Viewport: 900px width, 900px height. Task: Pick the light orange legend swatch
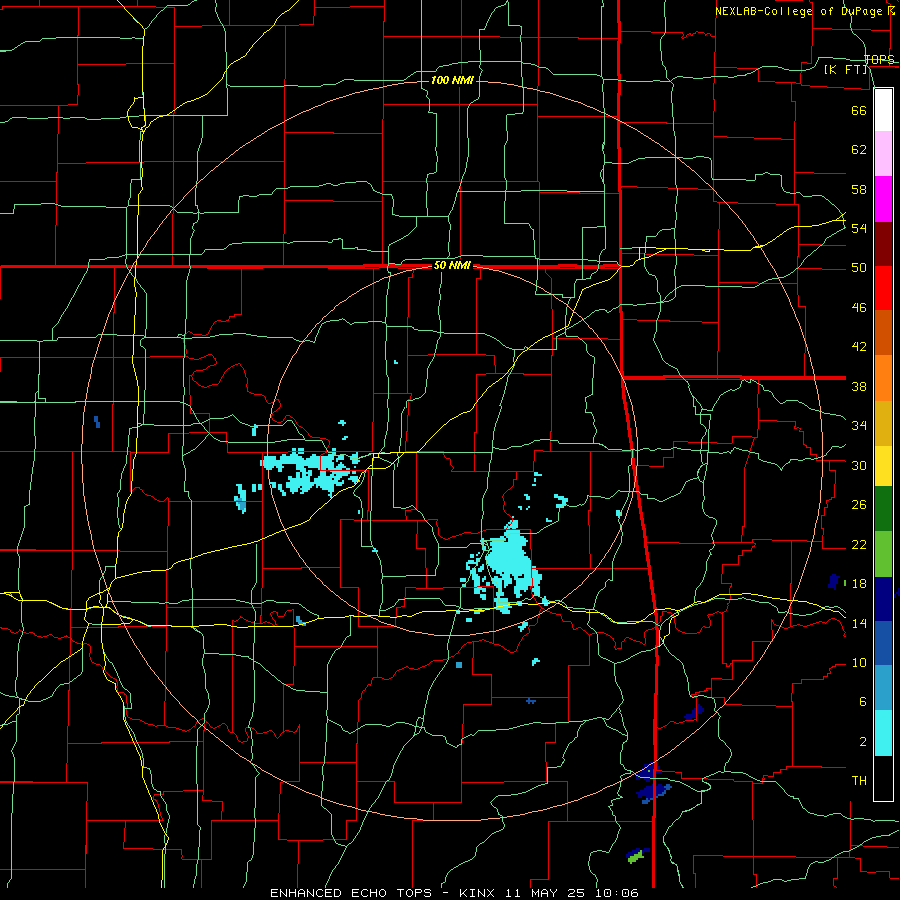883,378
